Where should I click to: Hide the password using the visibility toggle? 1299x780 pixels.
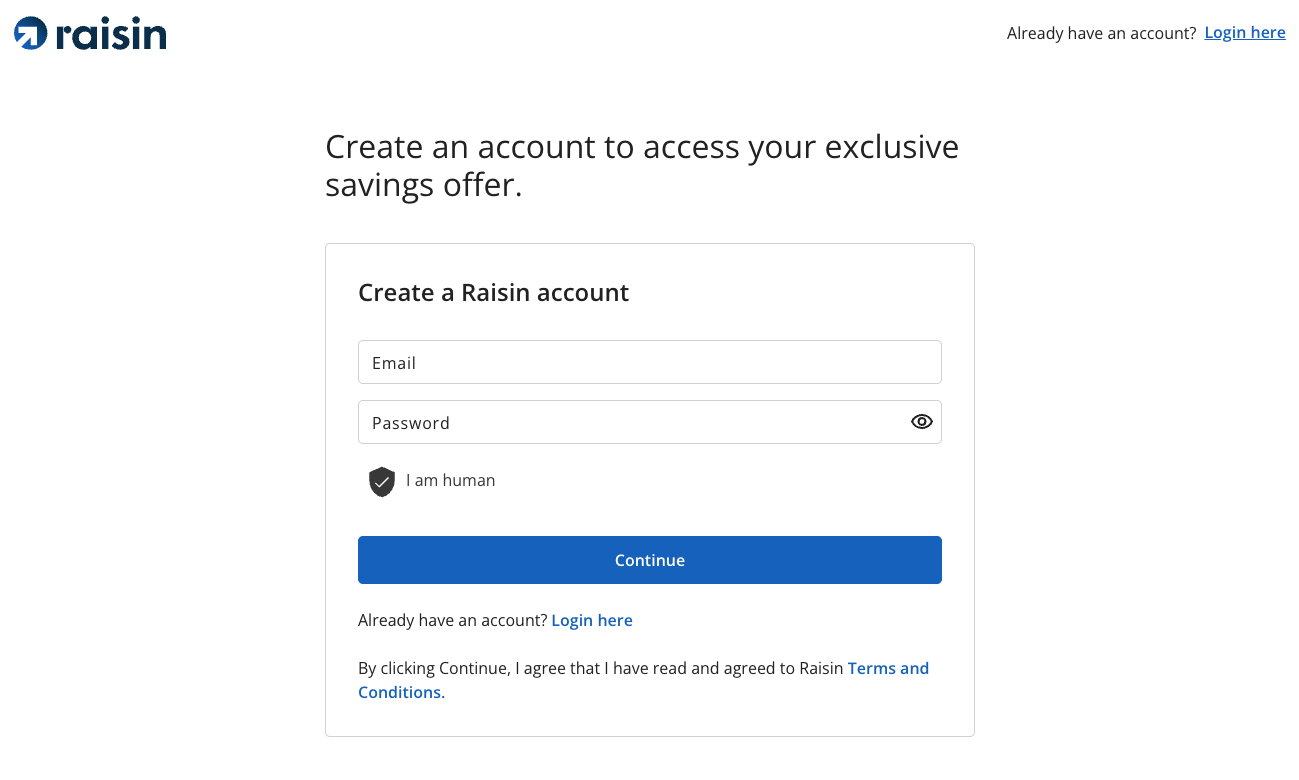[x=921, y=421]
